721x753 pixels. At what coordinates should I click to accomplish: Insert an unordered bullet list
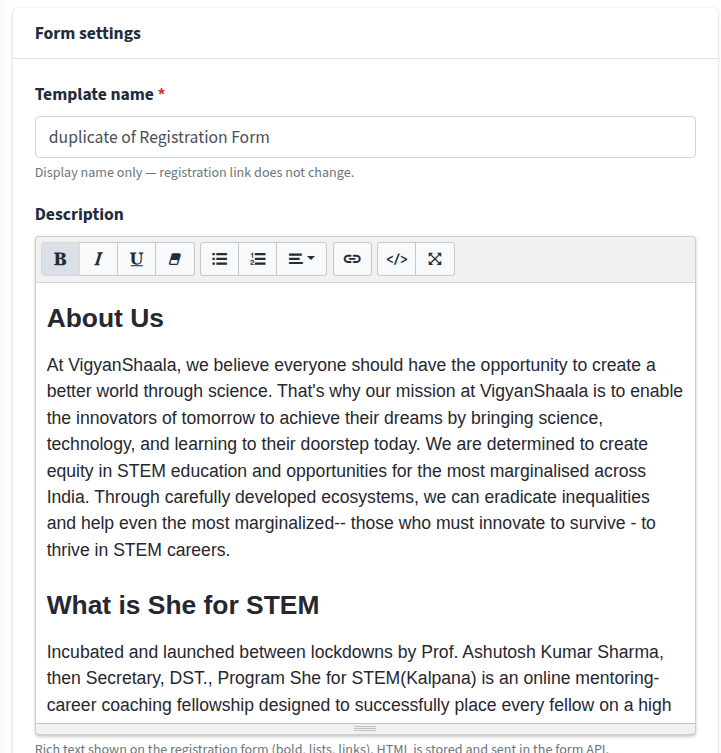point(220,259)
